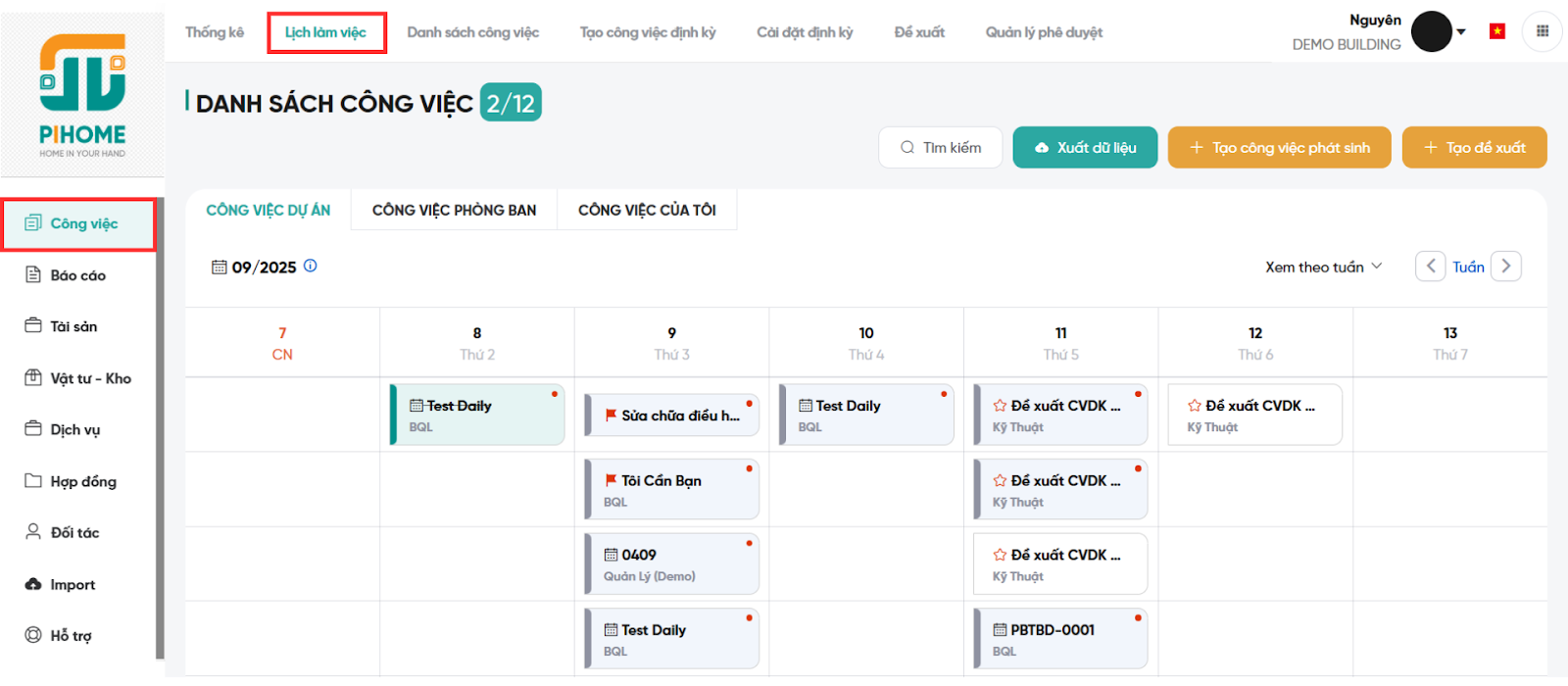Click the PIHOME logo
Viewport: 1568px width, 686px height.
click(82, 95)
